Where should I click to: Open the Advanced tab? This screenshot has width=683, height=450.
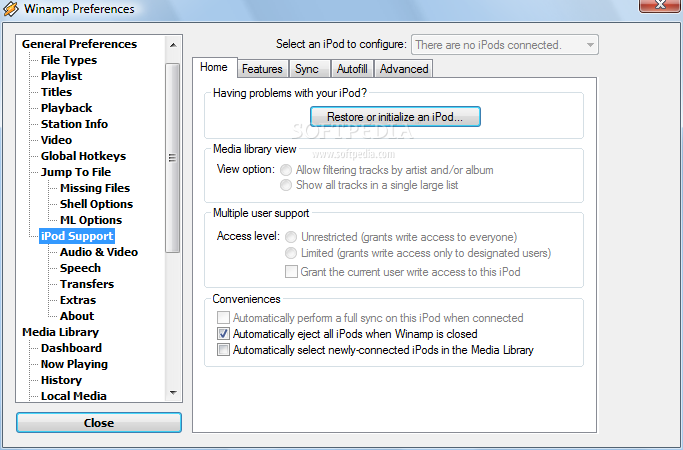(x=404, y=69)
